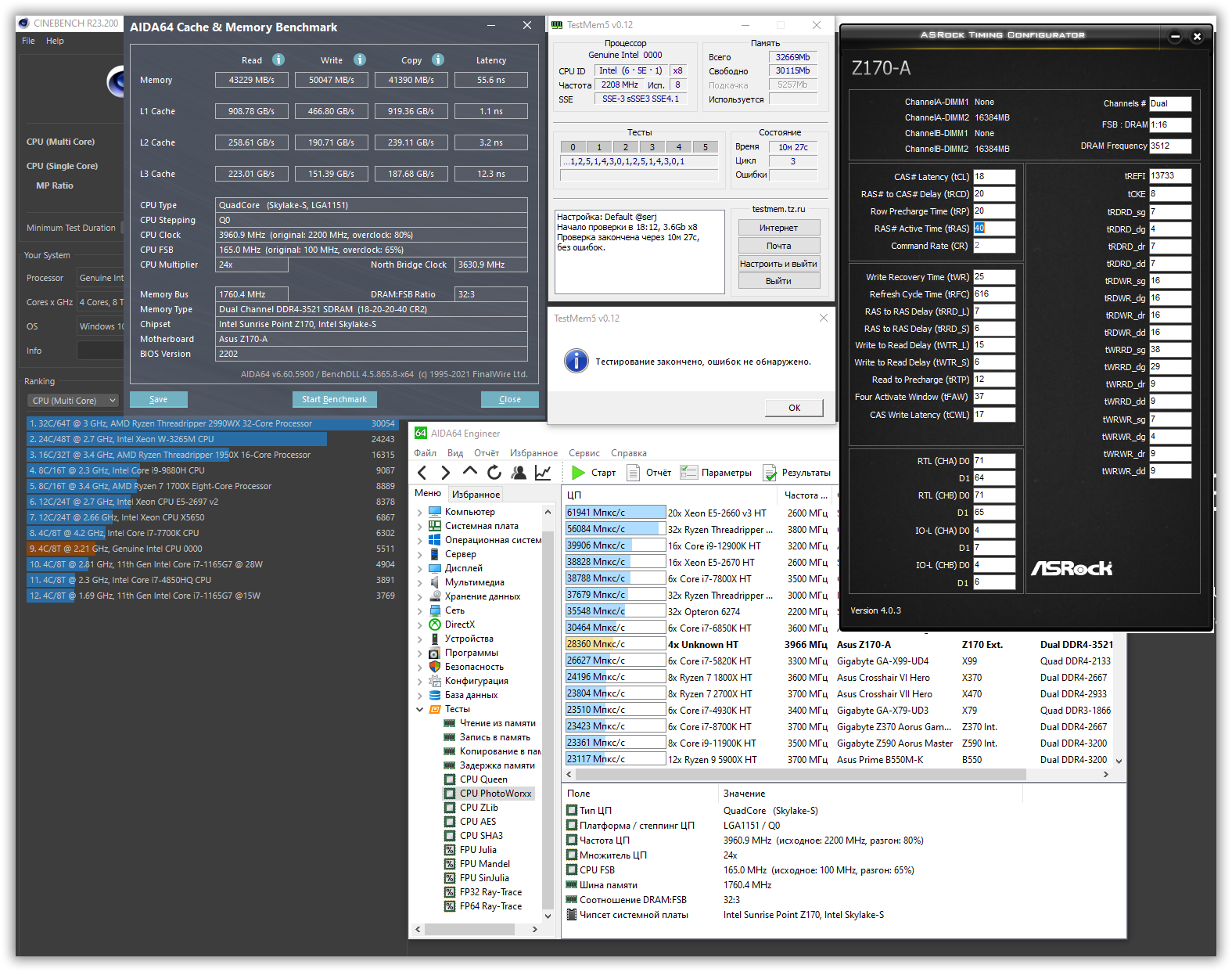Click Start Benchmark in AIDA64 Cache & Memory
The image size is (1232, 972).
coord(334,399)
